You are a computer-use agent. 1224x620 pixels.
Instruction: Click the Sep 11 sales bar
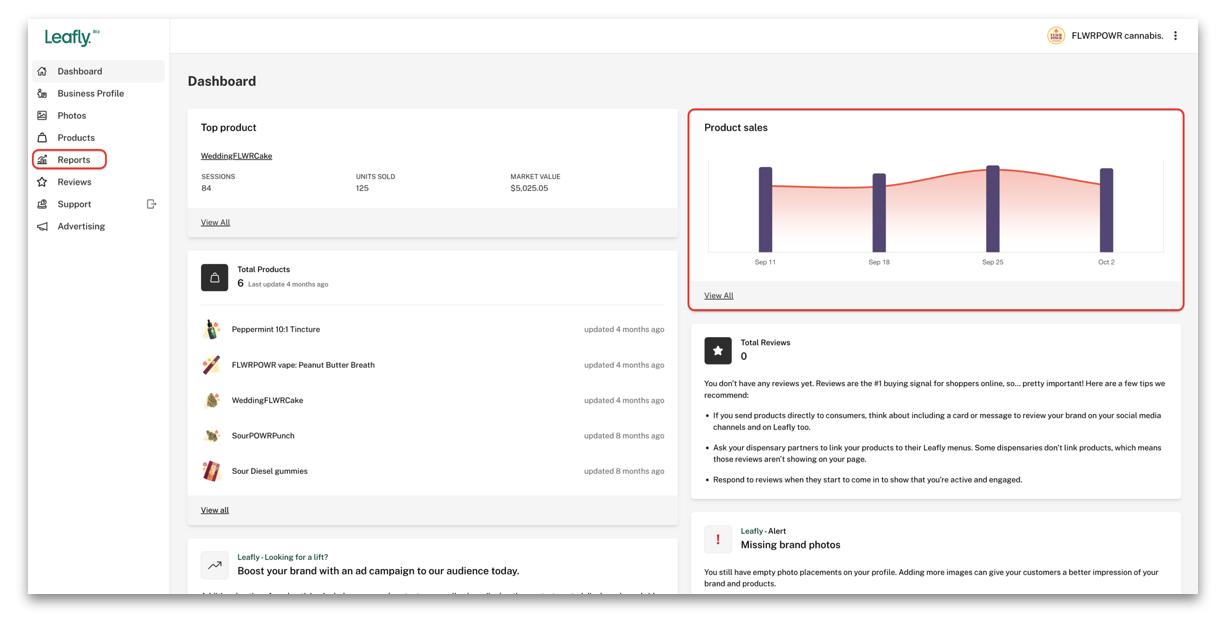(765, 209)
